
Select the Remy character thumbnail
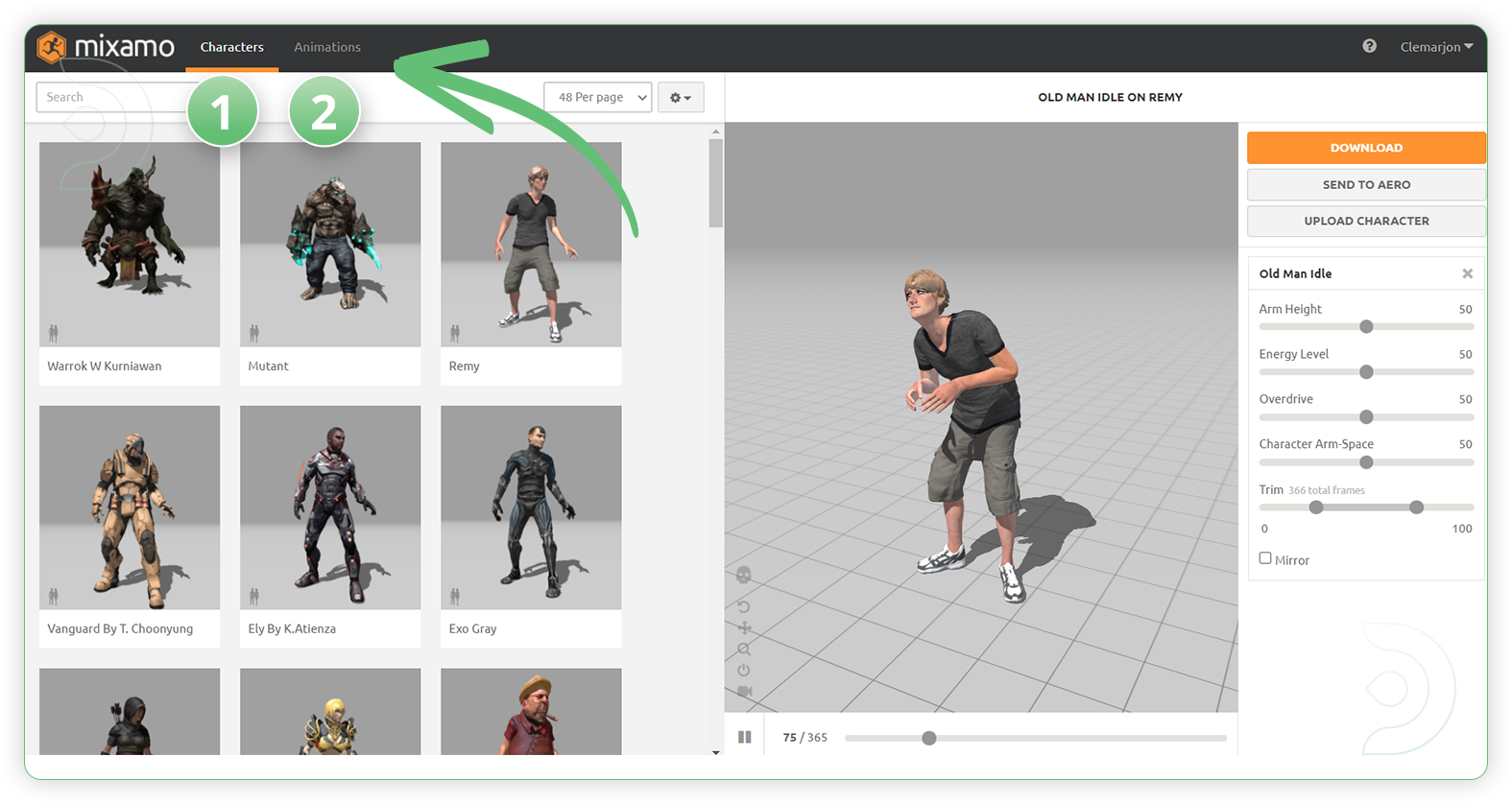(531, 245)
